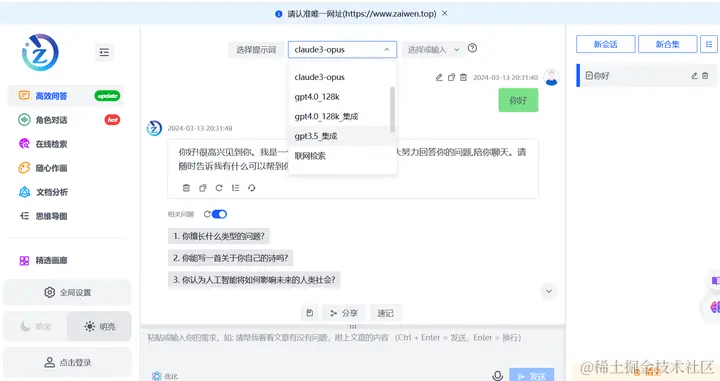Open 文档分析 in the sidebar

pyautogui.click(x=65, y=192)
